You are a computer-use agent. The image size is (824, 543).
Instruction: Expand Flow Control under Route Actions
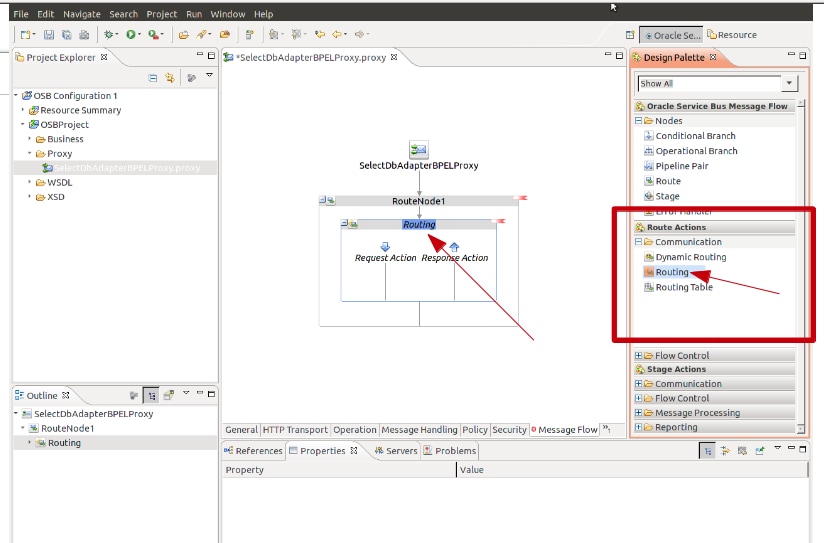pos(638,356)
